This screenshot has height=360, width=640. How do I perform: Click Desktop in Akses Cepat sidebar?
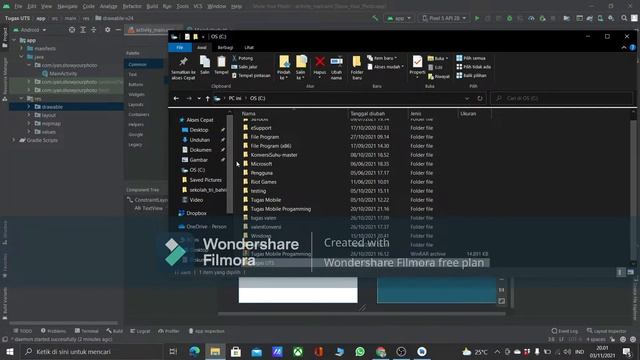click(199, 130)
